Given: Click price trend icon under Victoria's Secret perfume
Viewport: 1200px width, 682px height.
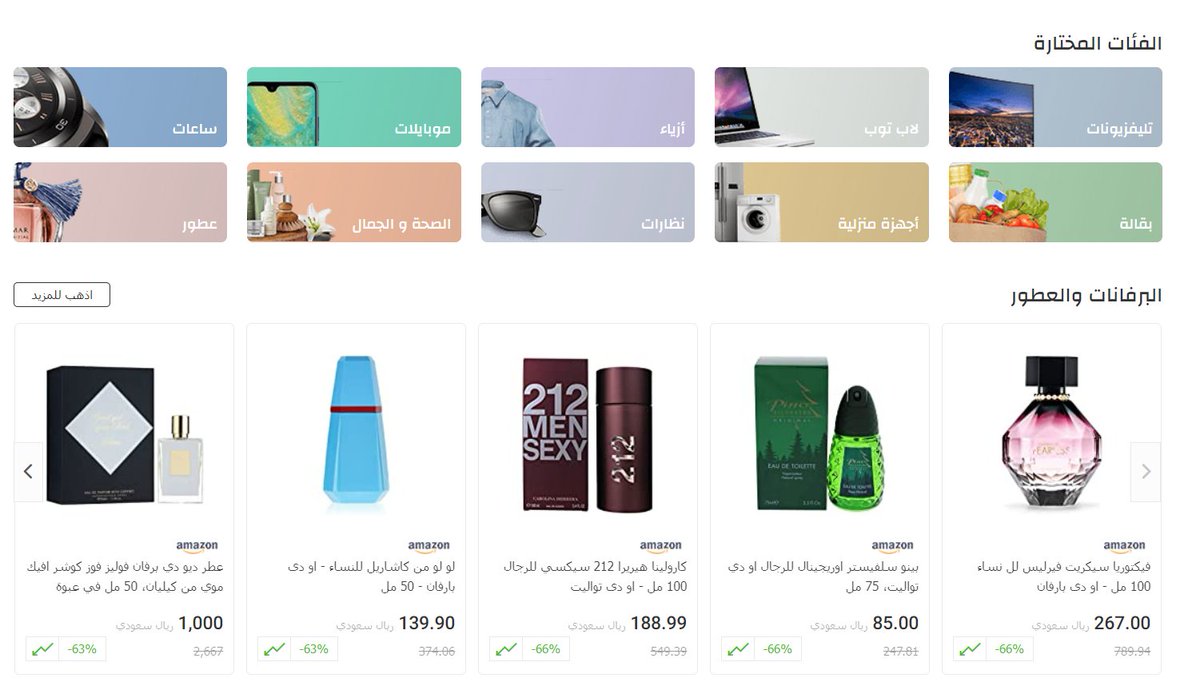Looking at the screenshot, I should pyautogui.click(x=969, y=649).
